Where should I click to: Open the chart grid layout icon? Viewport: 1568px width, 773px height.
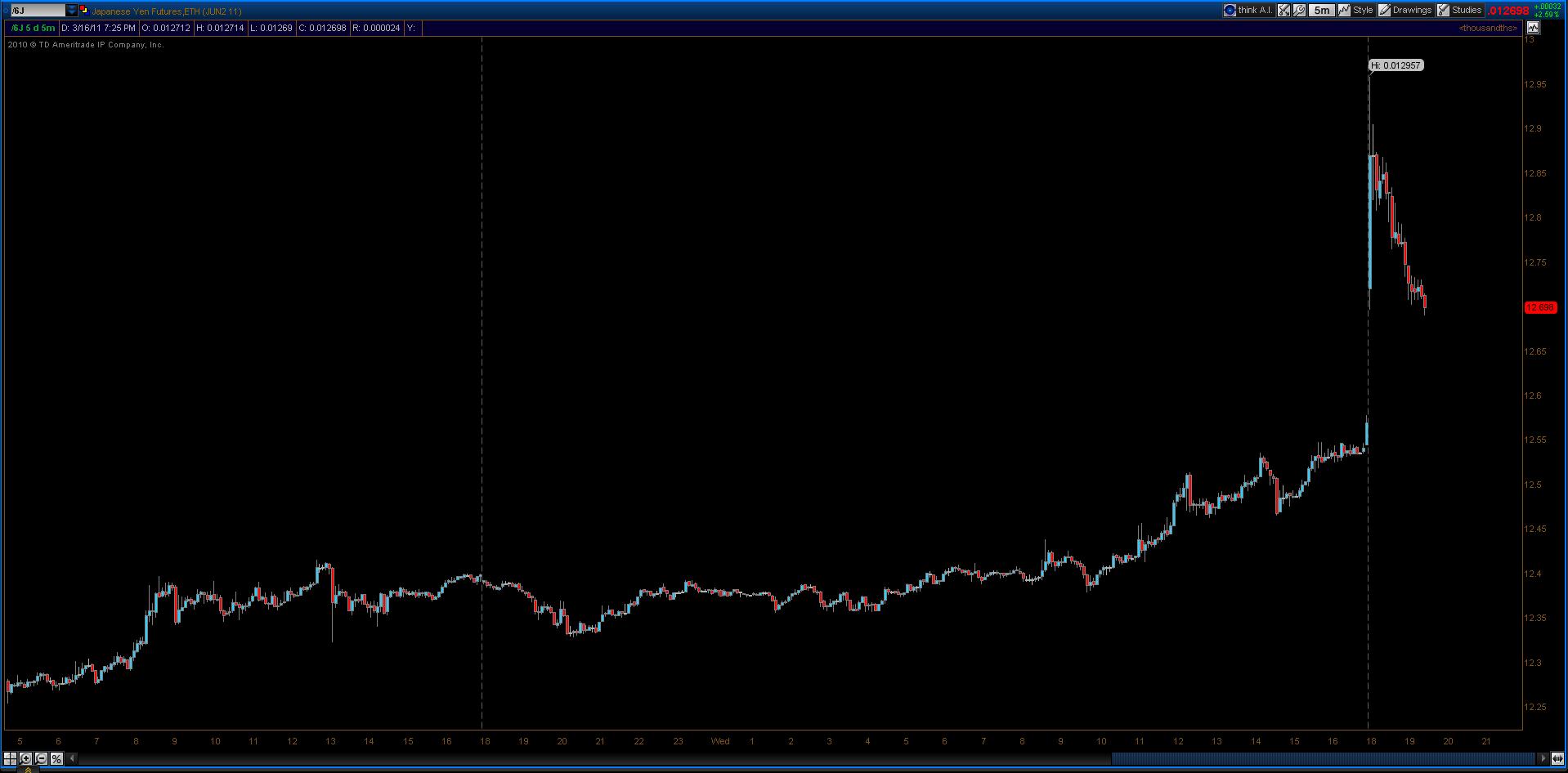click(x=11, y=758)
